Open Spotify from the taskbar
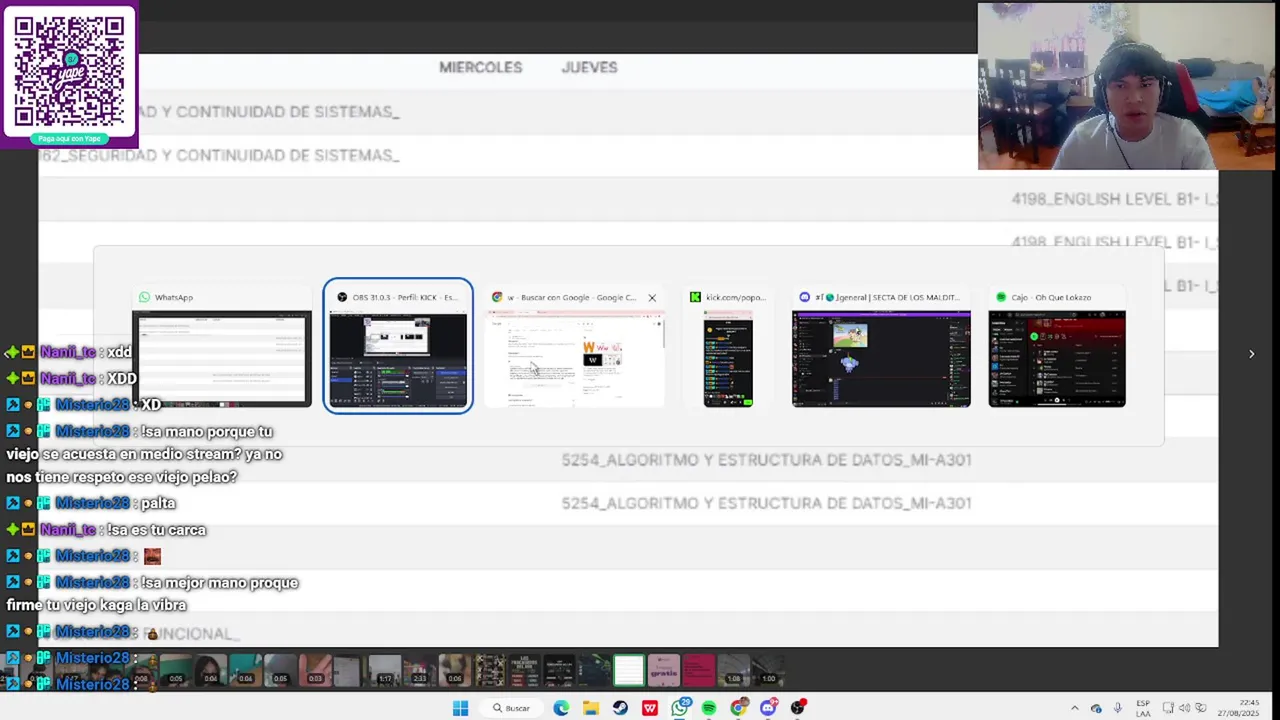Viewport: 1280px width, 720px height. click(709, 708)
